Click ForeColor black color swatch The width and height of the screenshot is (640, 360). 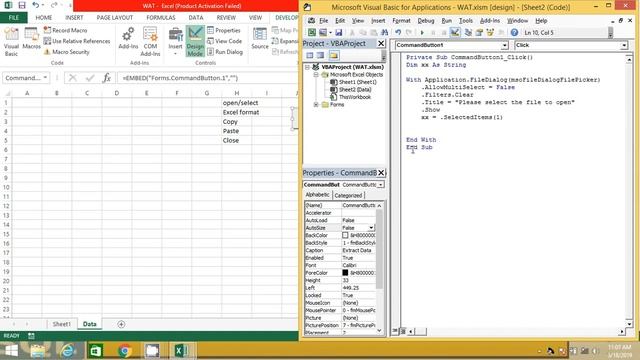345,273
